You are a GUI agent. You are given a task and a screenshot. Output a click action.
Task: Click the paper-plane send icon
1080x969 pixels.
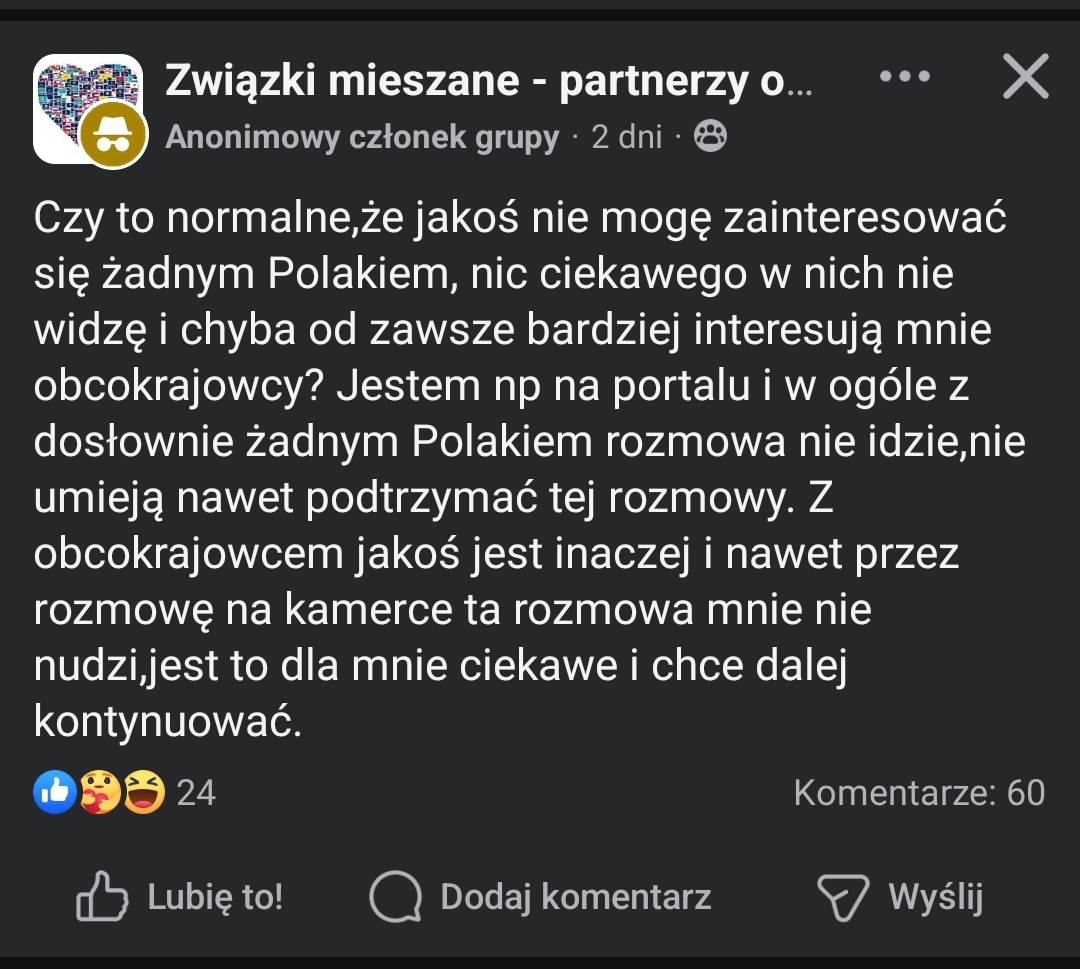[x=843, y=897]
